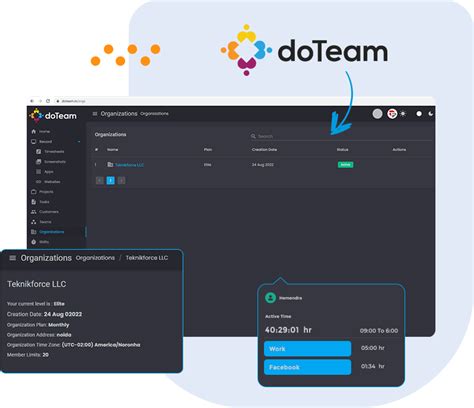Click the 'Organization Plan: Monthly' line

coord(38,325)
